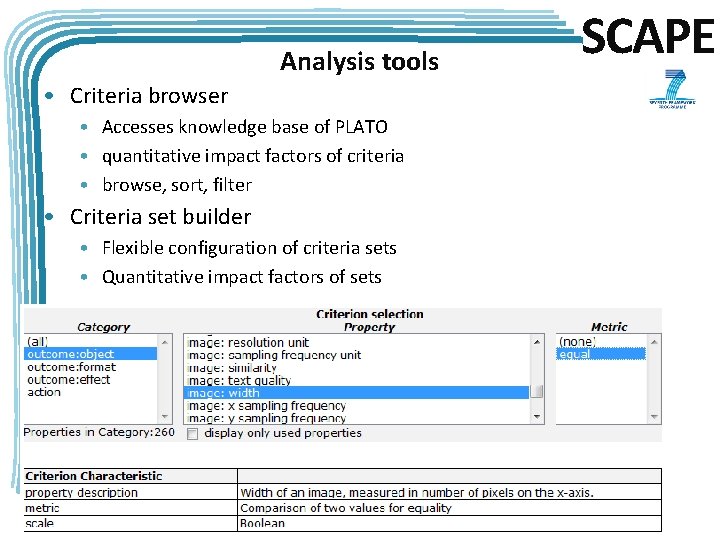This screenshot has height=540, width=720.
Task: Click the Criterion Characteristic header
Action: coord(94,476)
